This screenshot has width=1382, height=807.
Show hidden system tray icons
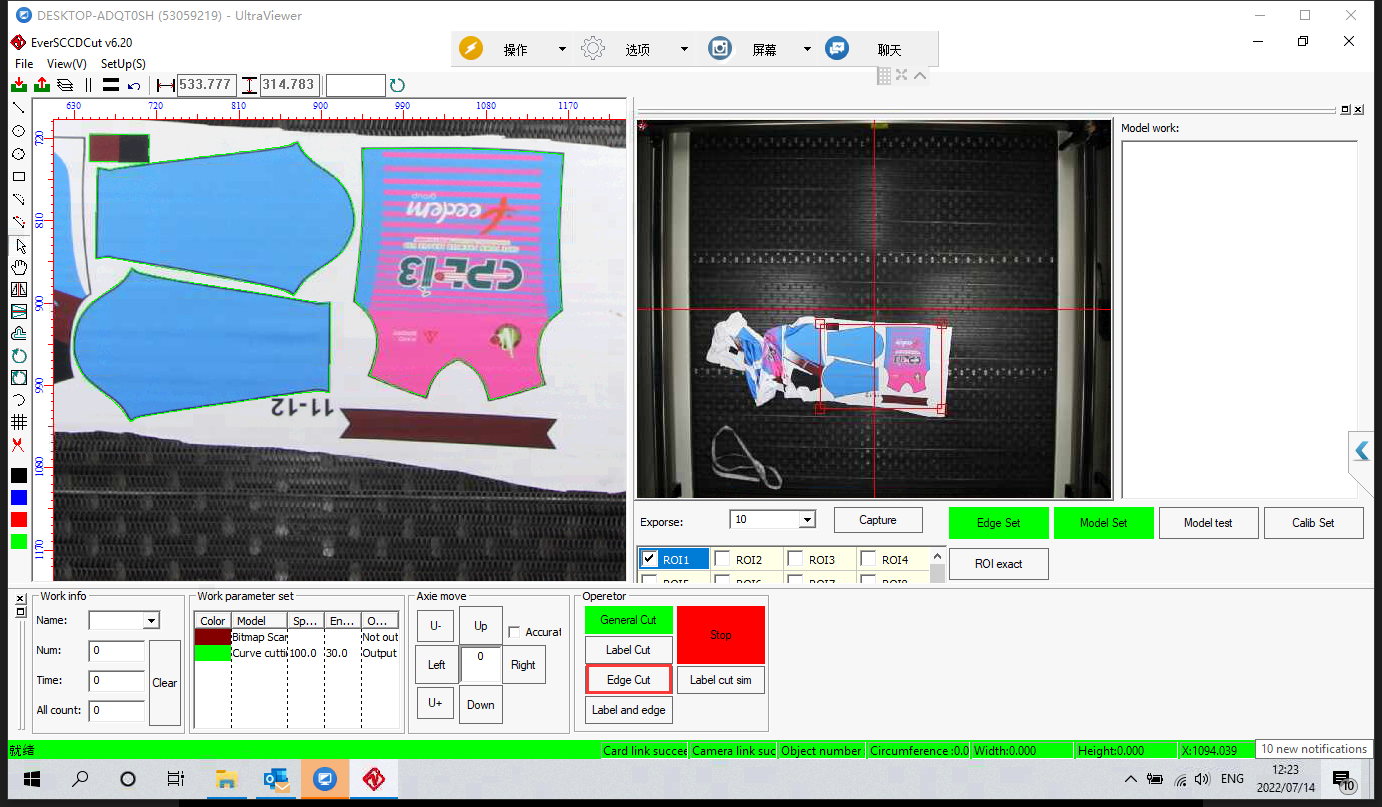[1130, 779]
